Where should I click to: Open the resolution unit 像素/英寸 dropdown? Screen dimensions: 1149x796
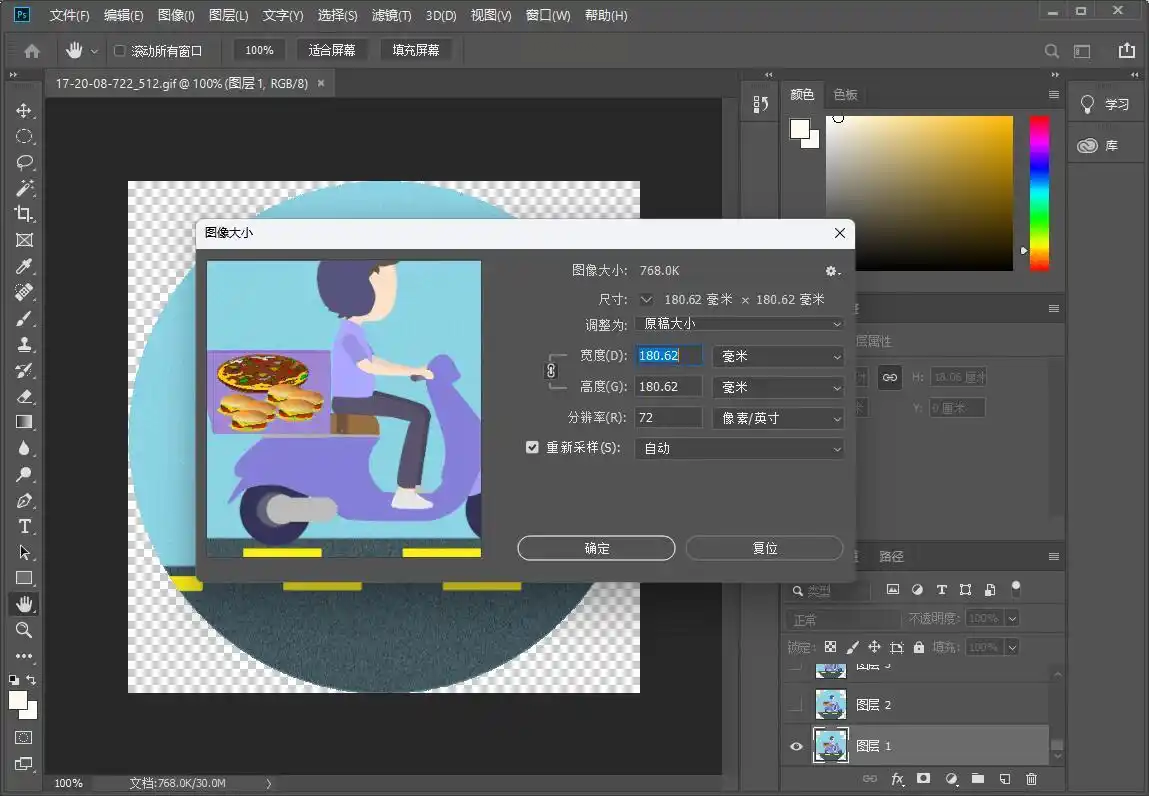point(778,418)
